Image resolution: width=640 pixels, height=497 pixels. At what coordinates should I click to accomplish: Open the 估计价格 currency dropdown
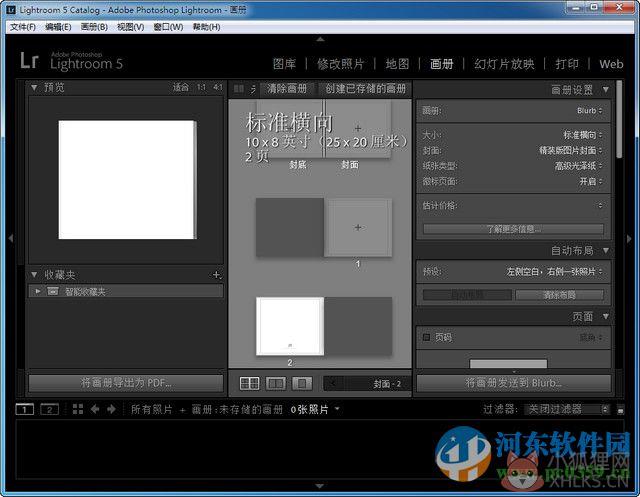[x=600, y=205]
